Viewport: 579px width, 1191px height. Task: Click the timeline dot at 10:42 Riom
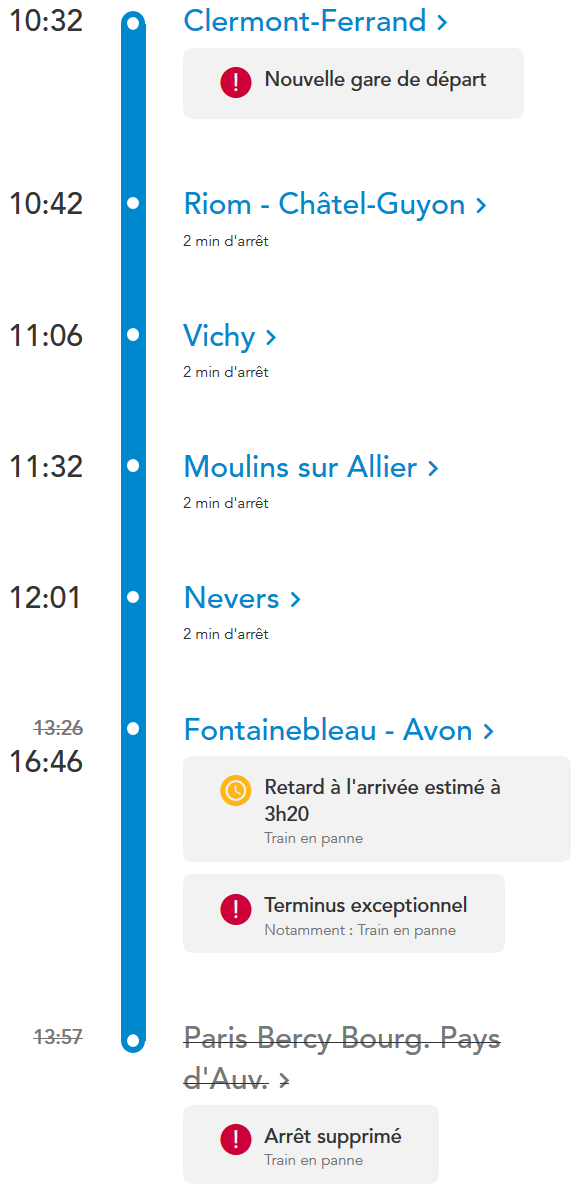tap(133, 204)
